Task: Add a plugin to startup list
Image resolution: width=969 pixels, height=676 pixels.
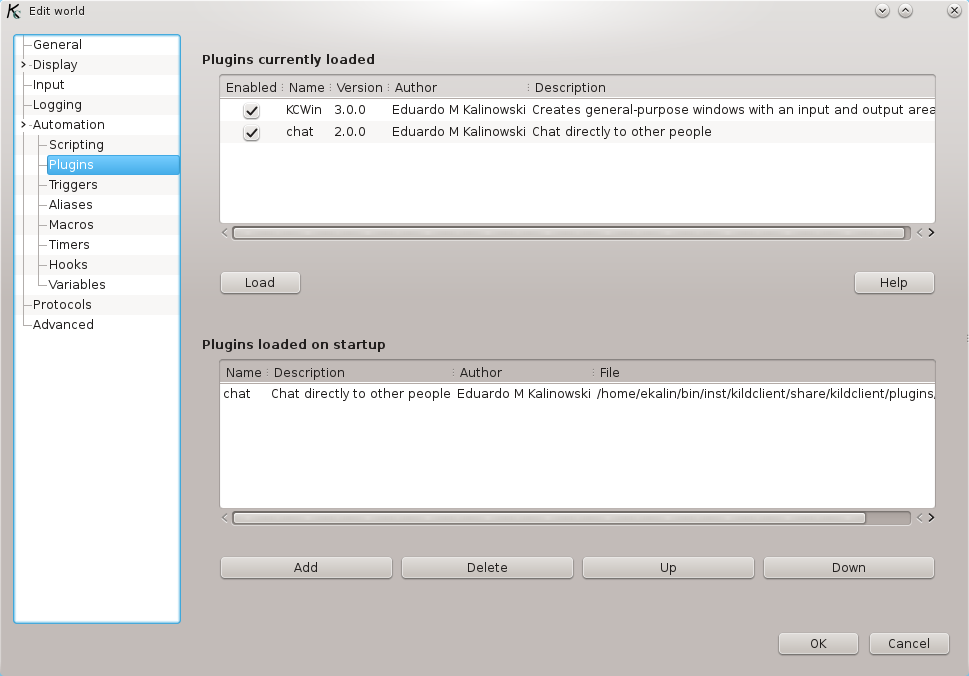Action: point(305,567)
